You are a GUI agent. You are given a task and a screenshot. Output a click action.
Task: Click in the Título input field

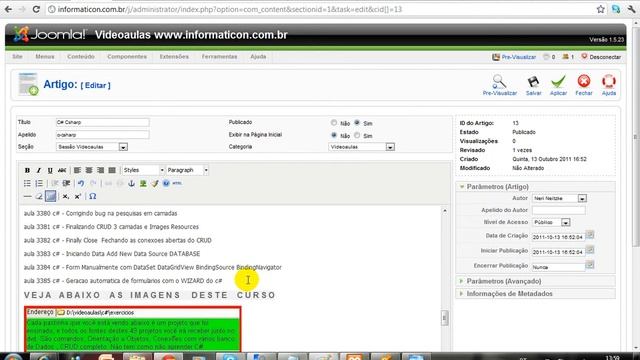pyautogui.click(x=102, y=122)
